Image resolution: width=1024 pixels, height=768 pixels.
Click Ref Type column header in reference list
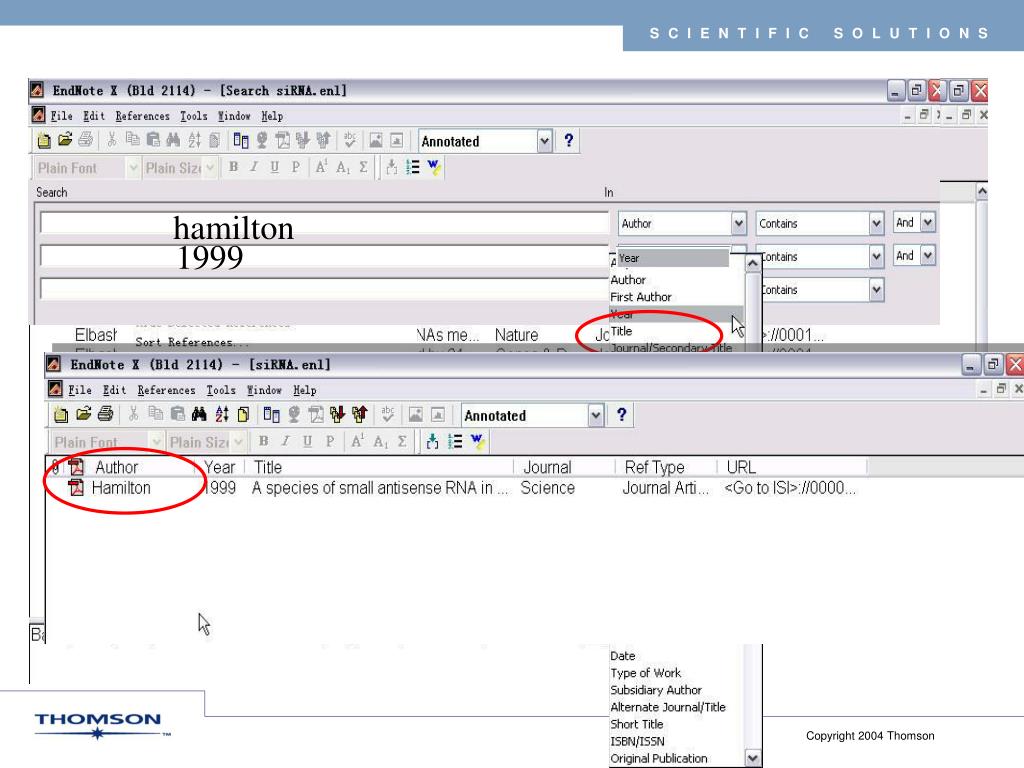pyautogui.click(x=654, y=467)
